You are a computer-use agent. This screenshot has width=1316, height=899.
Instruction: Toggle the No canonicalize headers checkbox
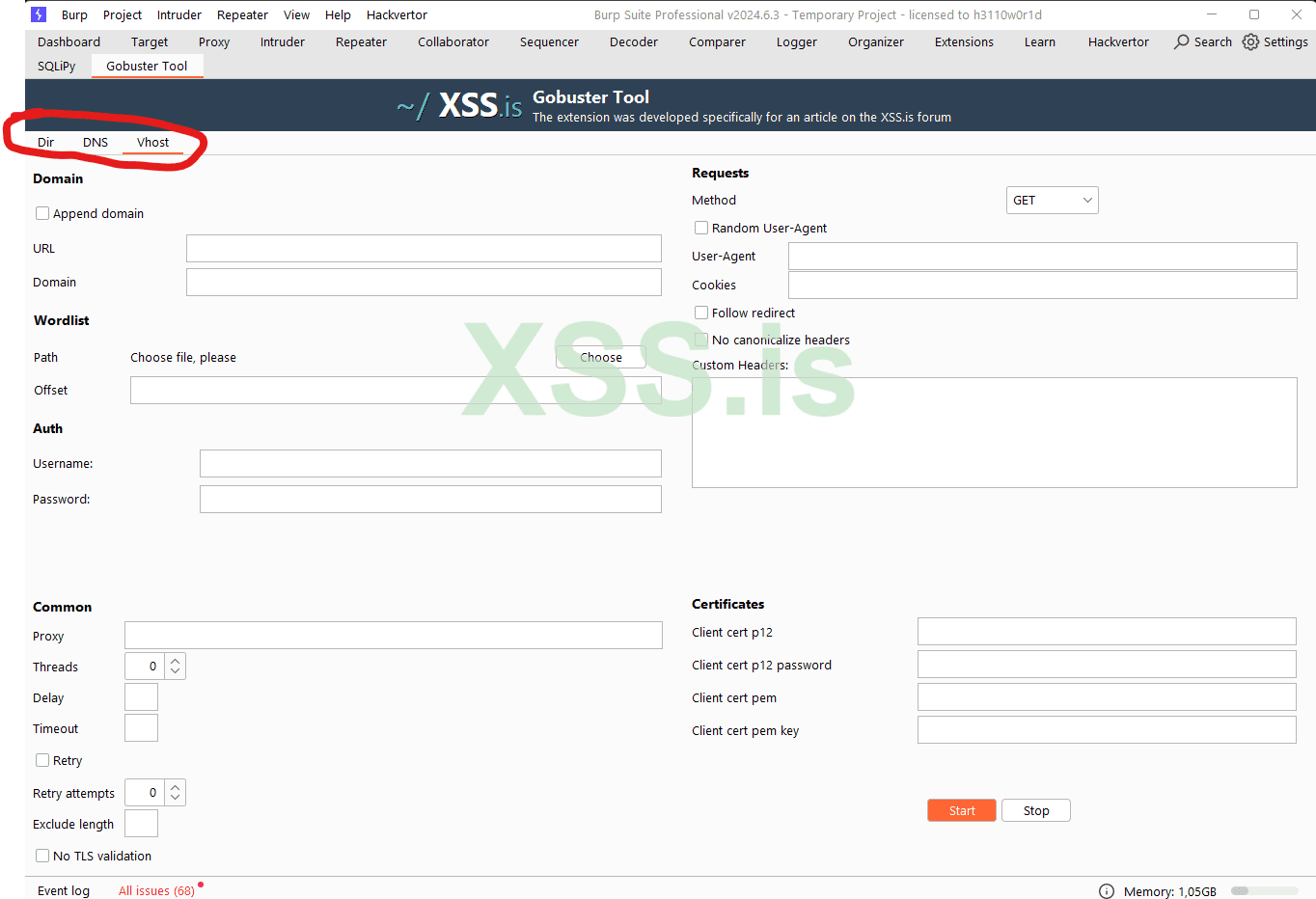pos(701,340)
